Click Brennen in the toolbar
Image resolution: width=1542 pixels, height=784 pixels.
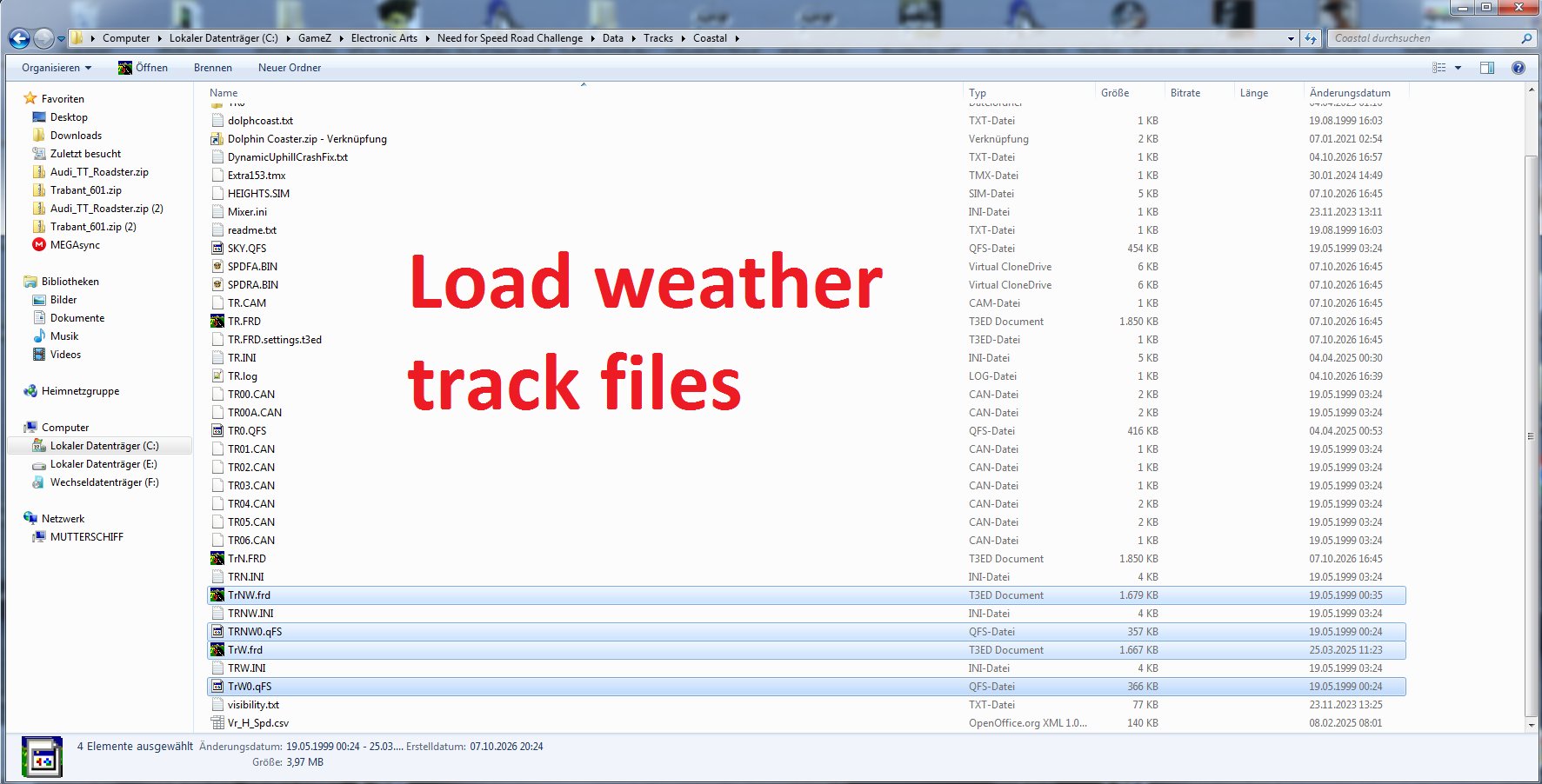(x=213, y=68)
